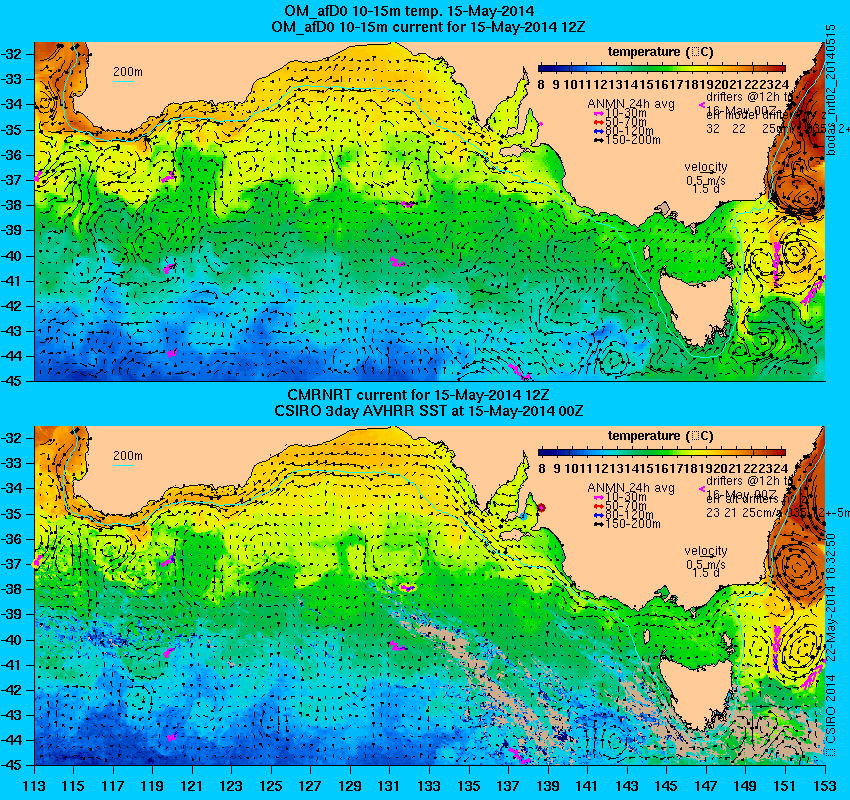Click the temperature color bar in the OM_afD0 panel

tap(662, 68)
